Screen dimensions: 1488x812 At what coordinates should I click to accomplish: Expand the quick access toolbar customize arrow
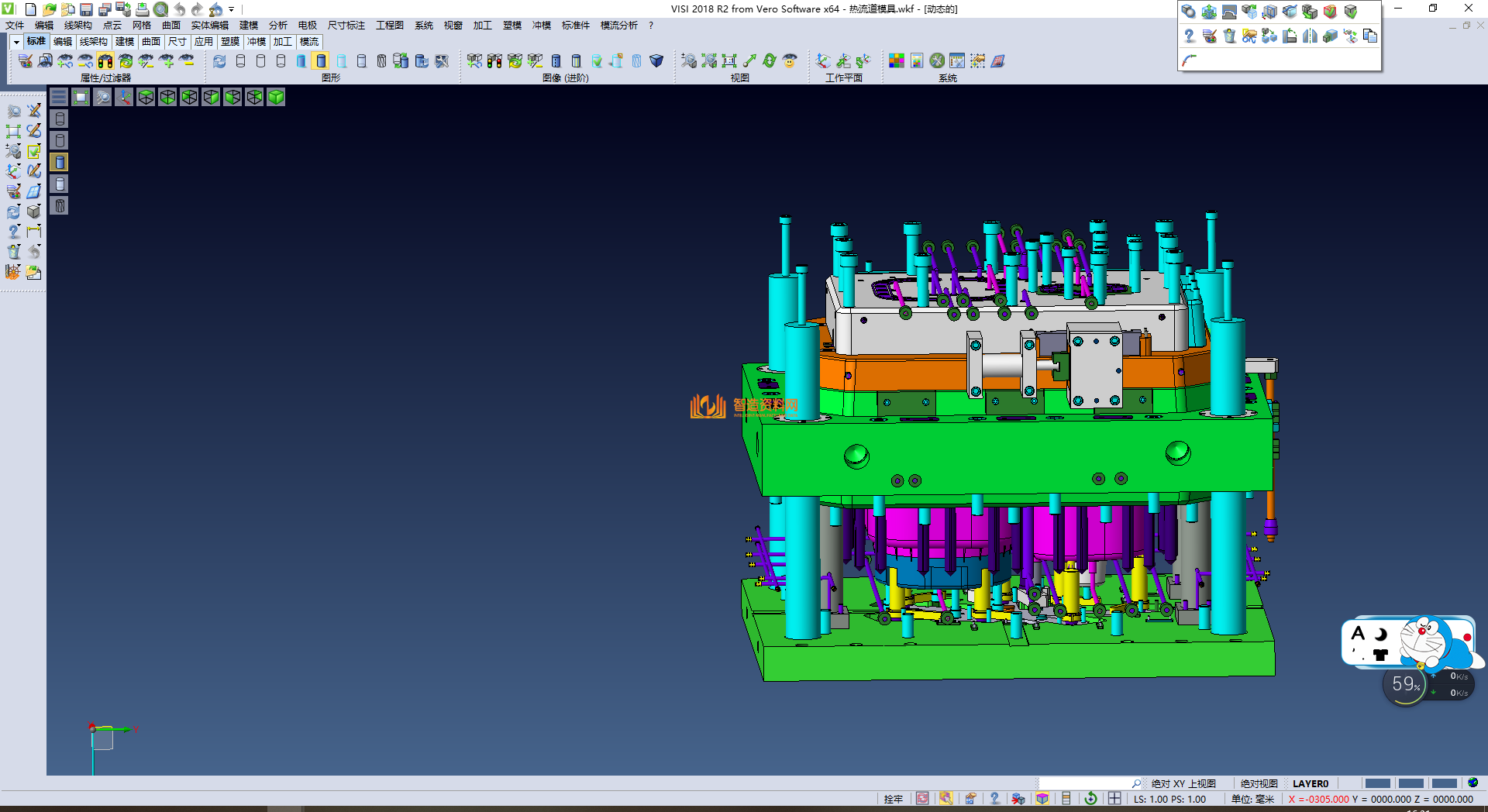point(231,10)
